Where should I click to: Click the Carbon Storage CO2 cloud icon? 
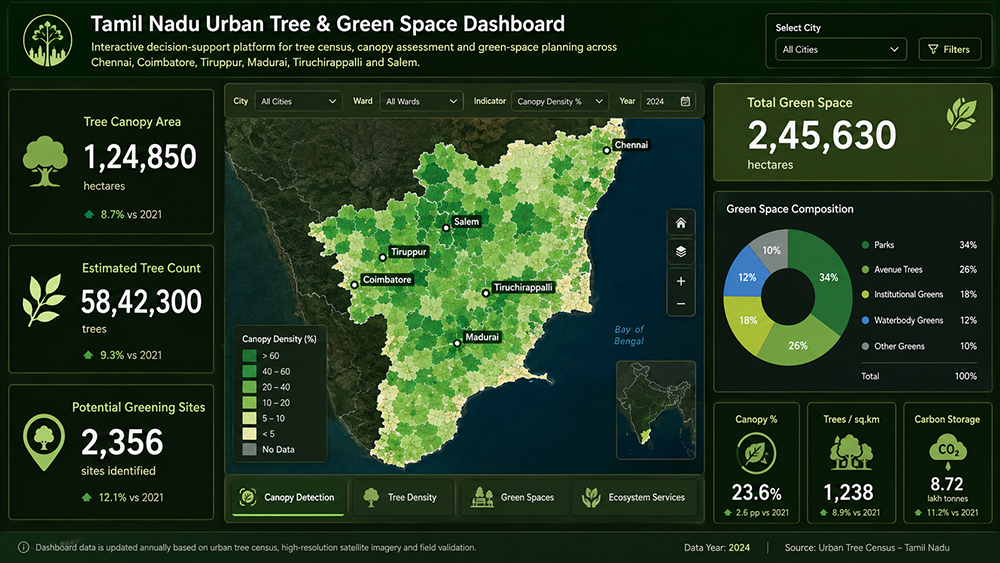[x=947, y=451]
